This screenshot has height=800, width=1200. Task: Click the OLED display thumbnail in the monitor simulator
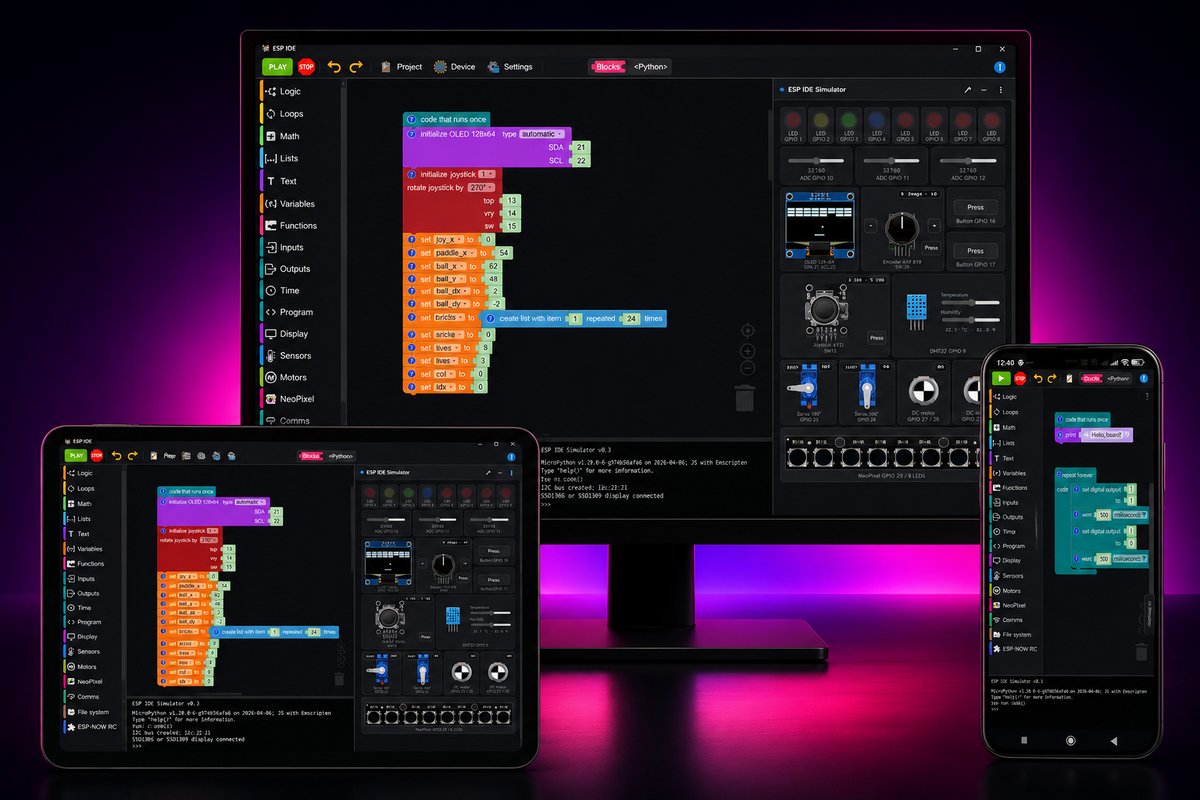[819, 226]
